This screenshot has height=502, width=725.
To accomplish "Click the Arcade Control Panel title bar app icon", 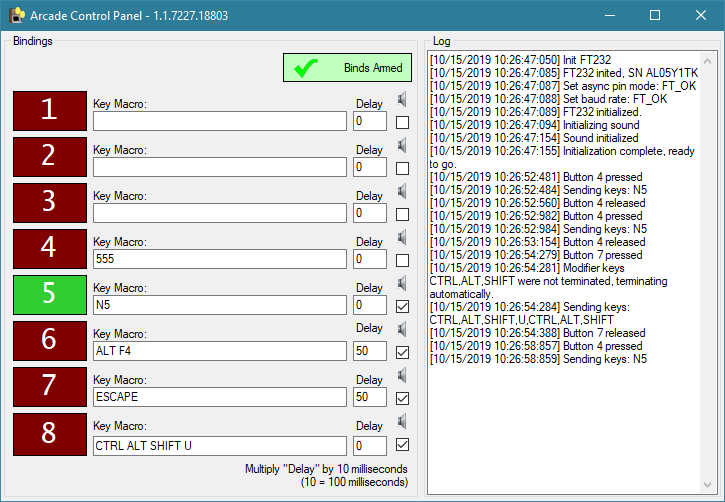I will click(x=17, y=15).
